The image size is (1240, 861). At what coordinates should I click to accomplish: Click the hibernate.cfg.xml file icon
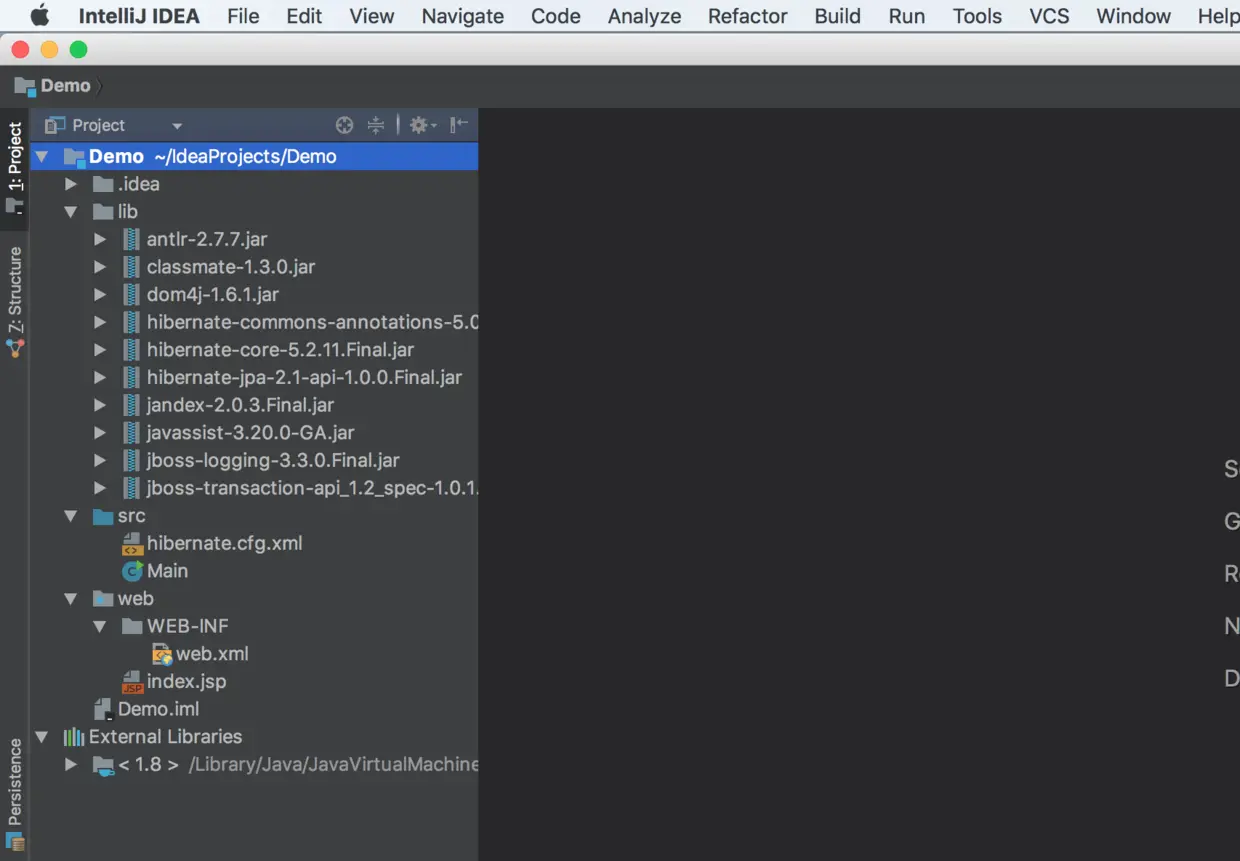(132, 543)
